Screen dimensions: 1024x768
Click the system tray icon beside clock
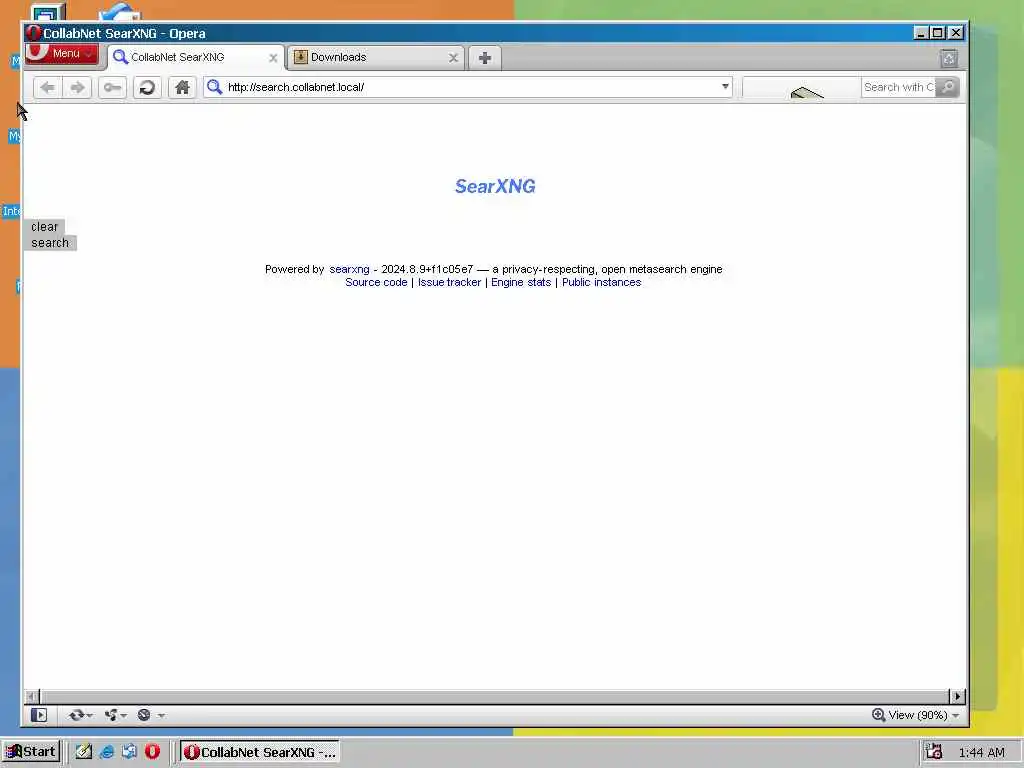[x=934, y=752]
